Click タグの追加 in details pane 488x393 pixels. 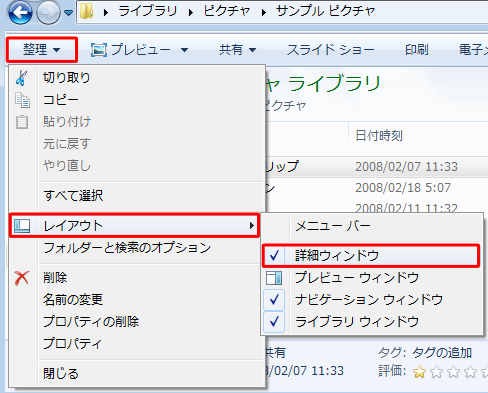pyautogui.click(x=442, y=352)
